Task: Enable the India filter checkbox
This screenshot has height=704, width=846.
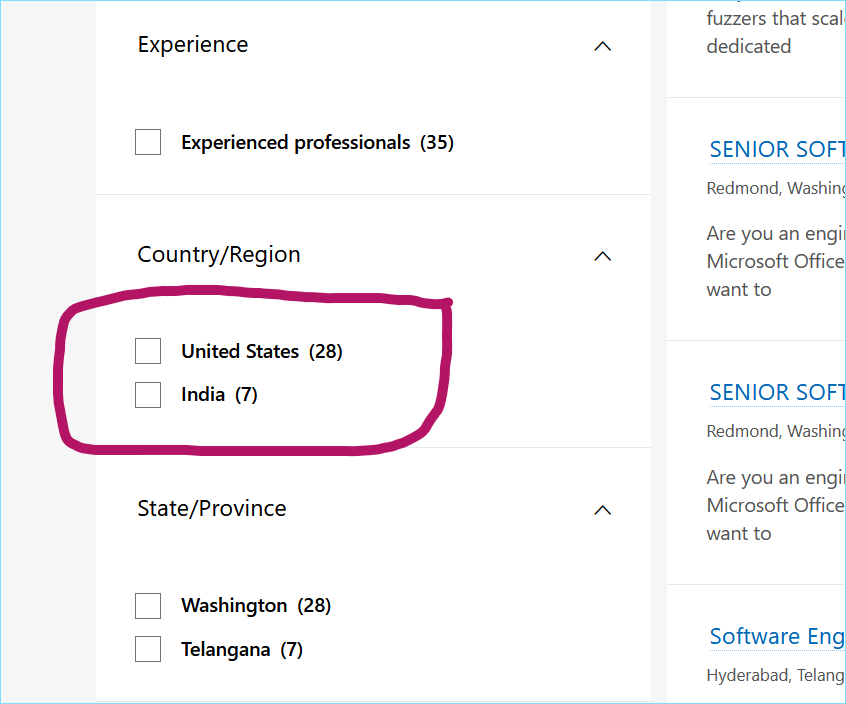Action: (x=148, y=395)
